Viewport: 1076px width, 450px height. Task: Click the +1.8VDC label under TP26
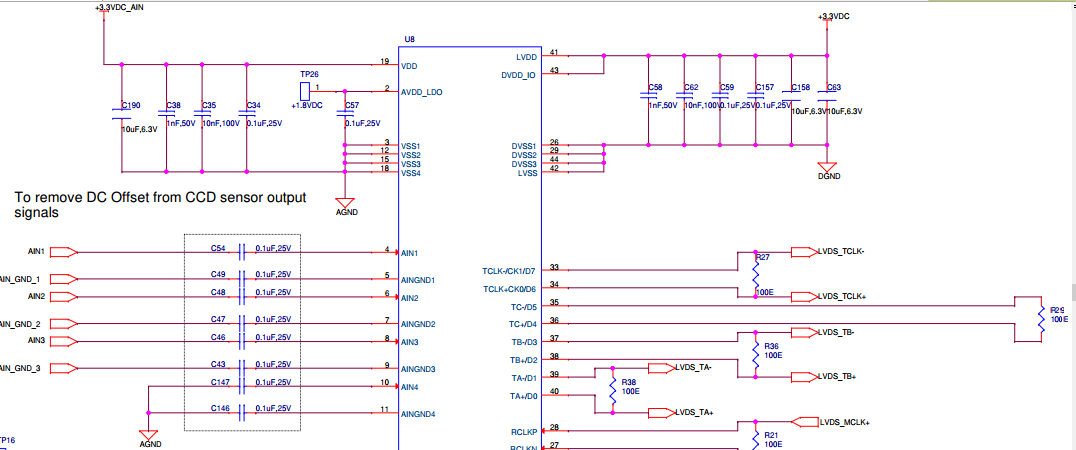306,106
